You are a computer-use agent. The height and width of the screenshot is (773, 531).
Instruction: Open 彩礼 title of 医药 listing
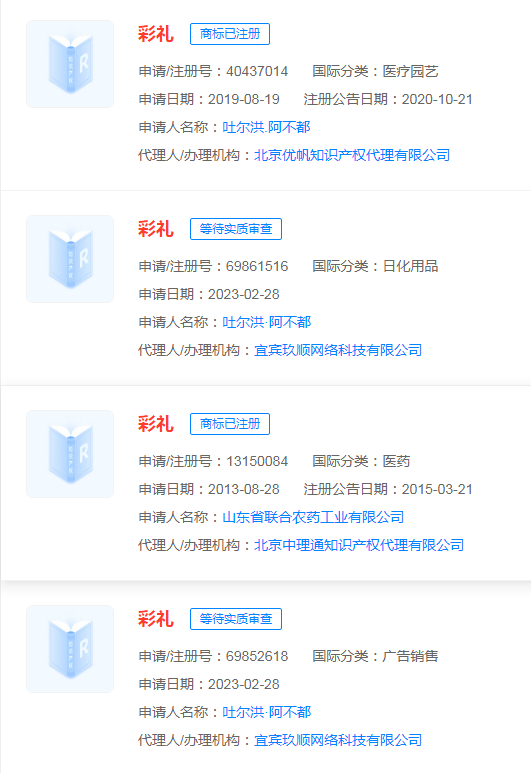point(156,424)
